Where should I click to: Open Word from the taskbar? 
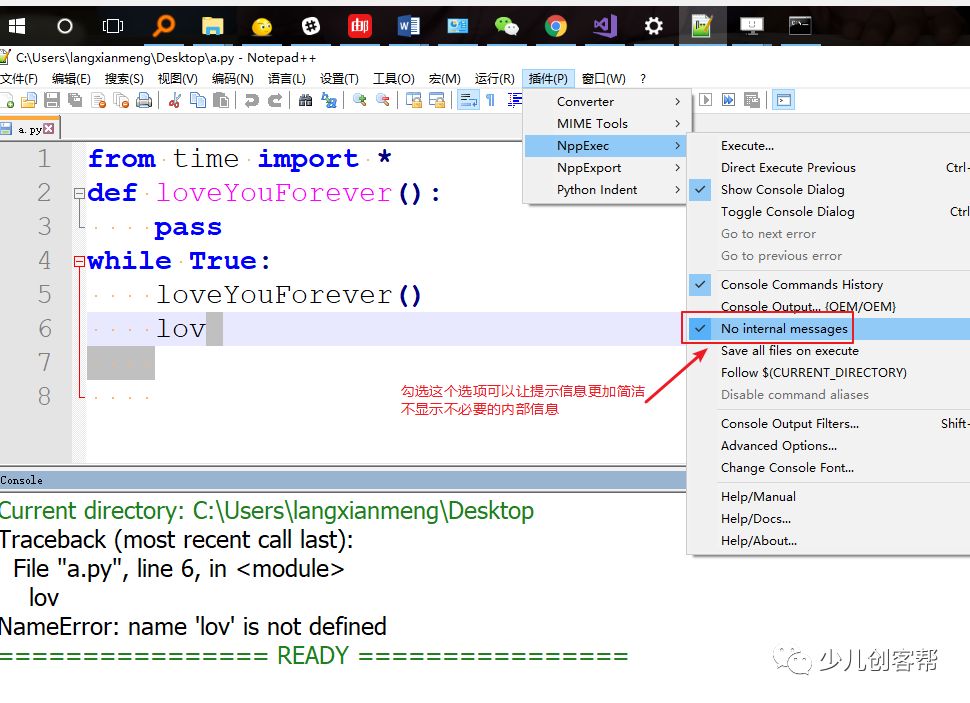click(408, 26)
